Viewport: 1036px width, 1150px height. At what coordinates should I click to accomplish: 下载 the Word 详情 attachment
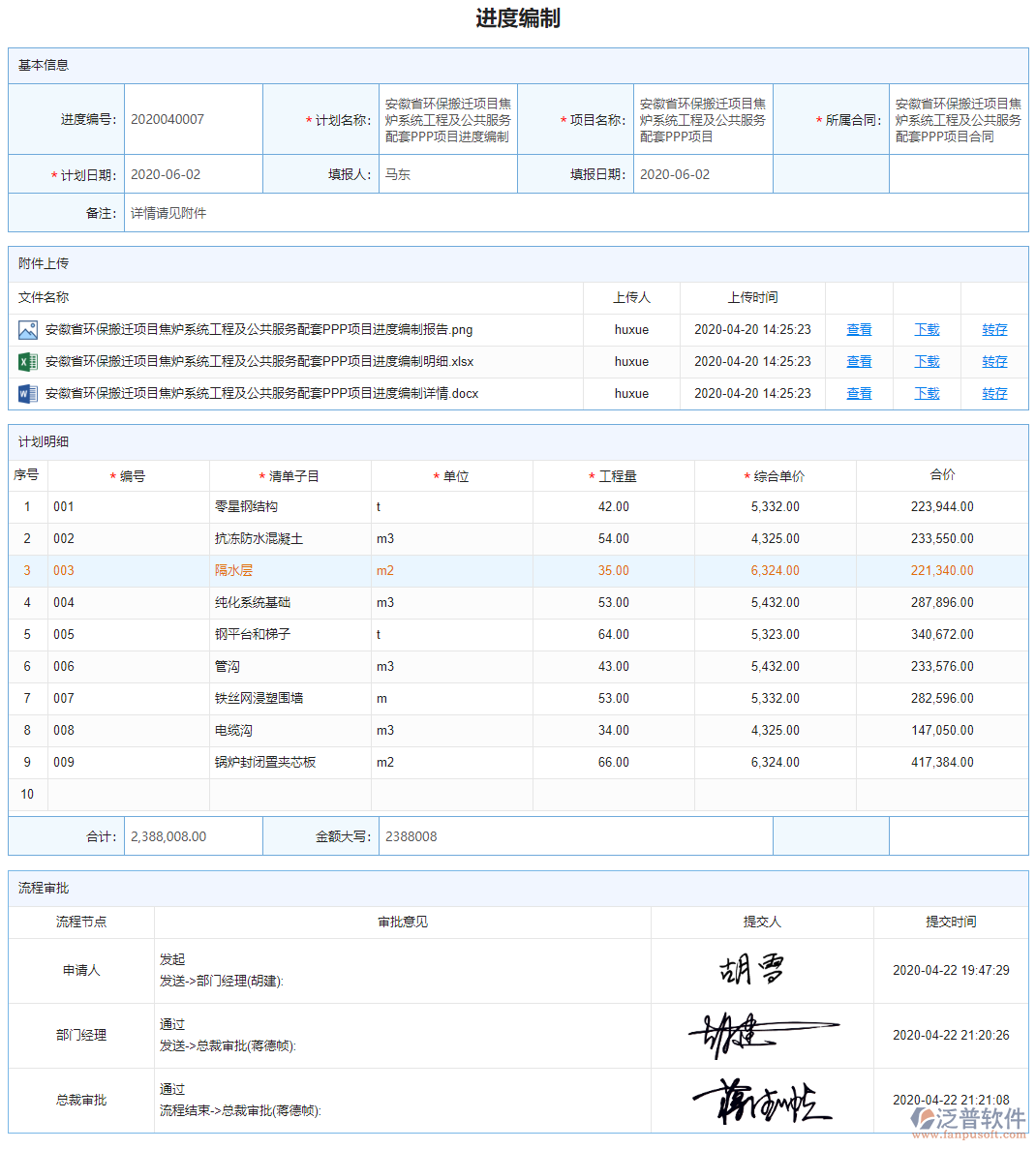coord(926,393)
